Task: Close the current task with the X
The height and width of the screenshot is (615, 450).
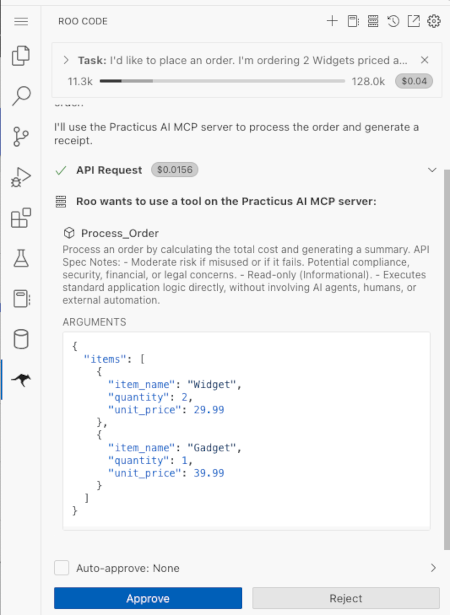Action: pyautogui.click(x=424, y=60)
